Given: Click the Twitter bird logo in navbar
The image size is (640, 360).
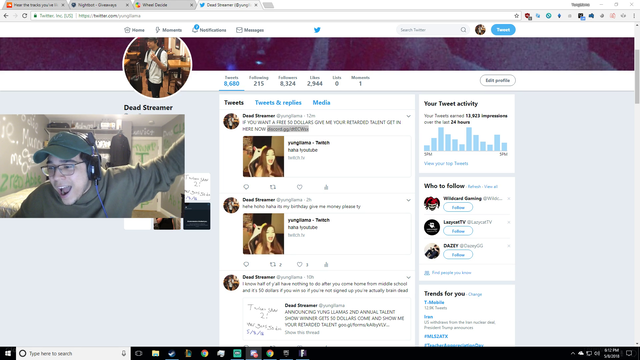Looking at the screenshot, I should tap(317, 30).
